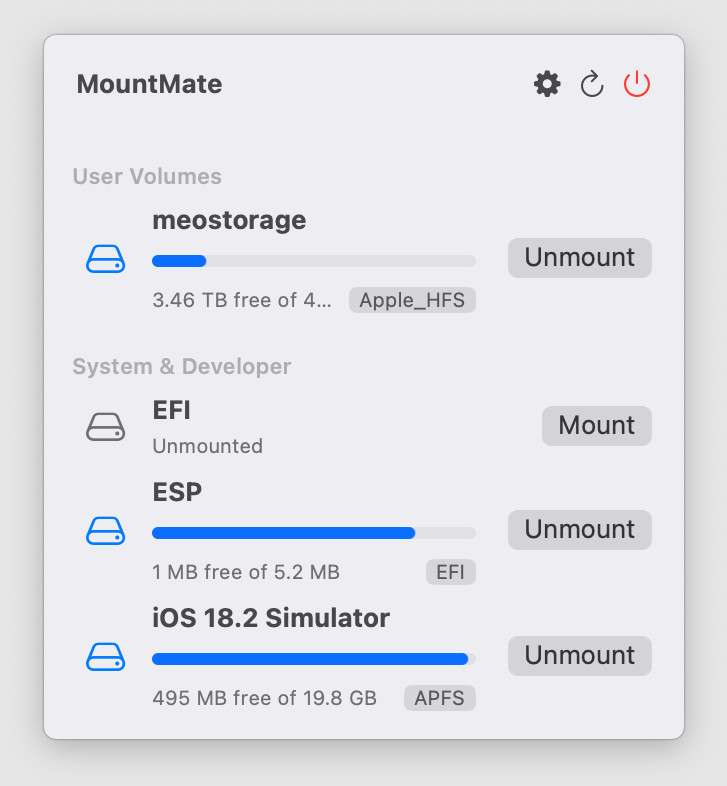The image size is (727, 786).
Task: Click the APFS filesystem badge
Action: (440, 698)
